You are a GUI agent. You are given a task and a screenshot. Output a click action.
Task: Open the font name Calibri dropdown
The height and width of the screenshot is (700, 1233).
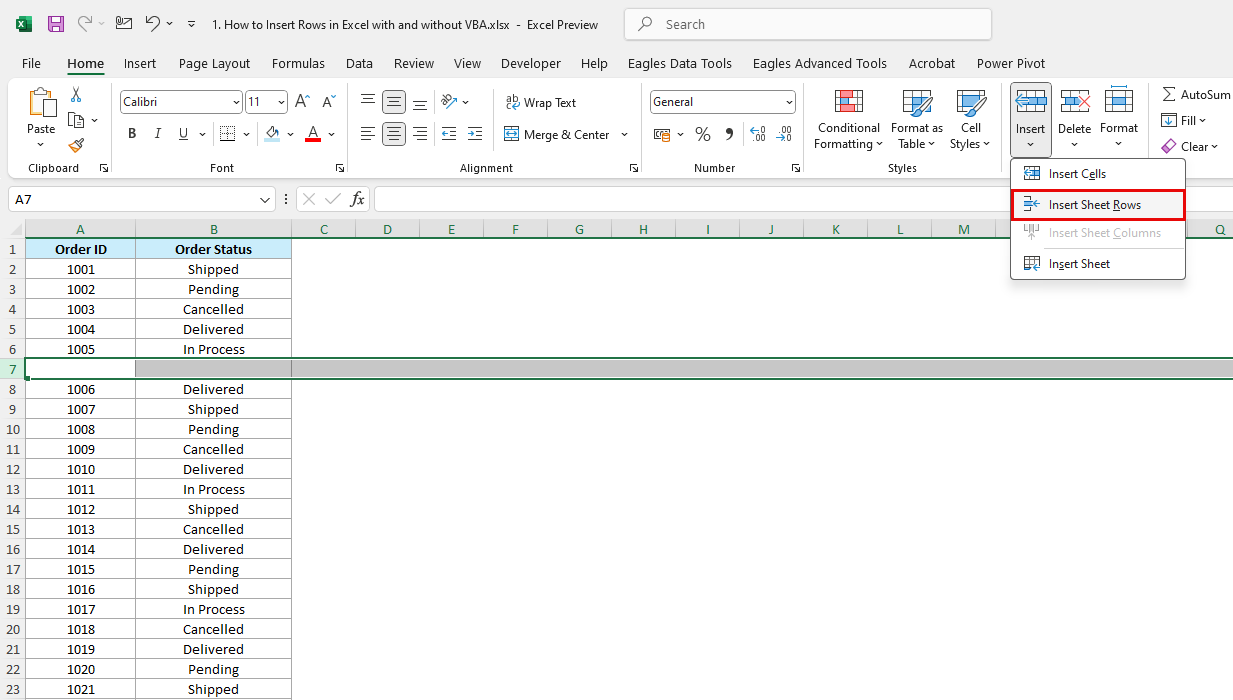tap(236, 102)
